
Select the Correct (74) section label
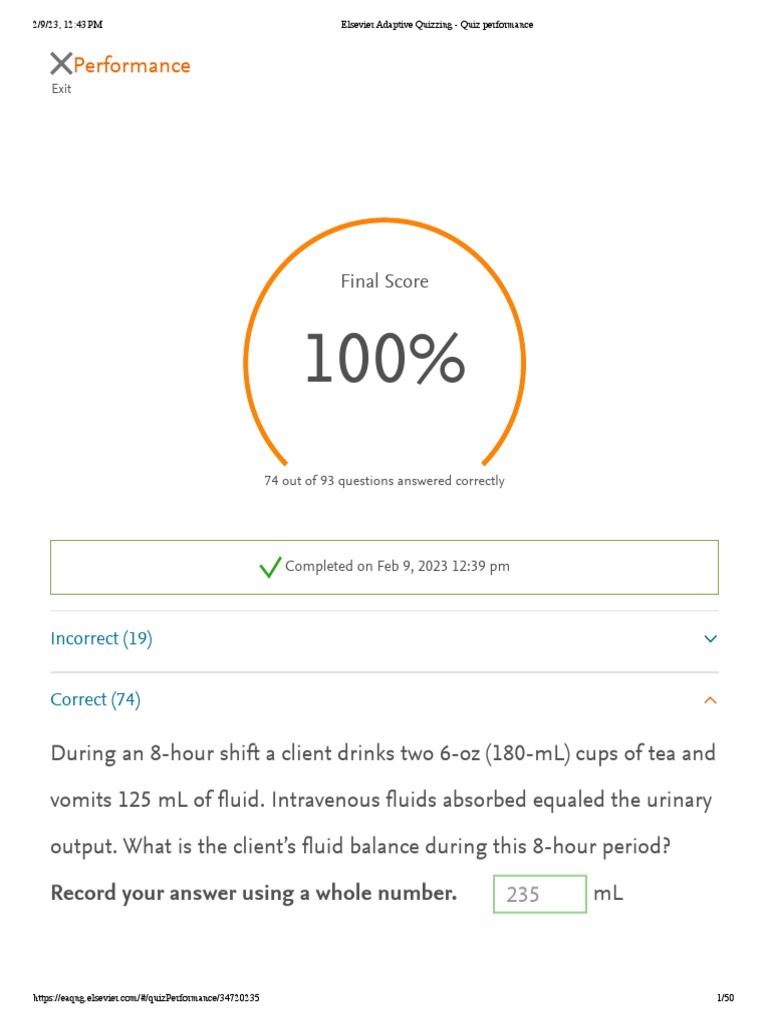[95, 700]
